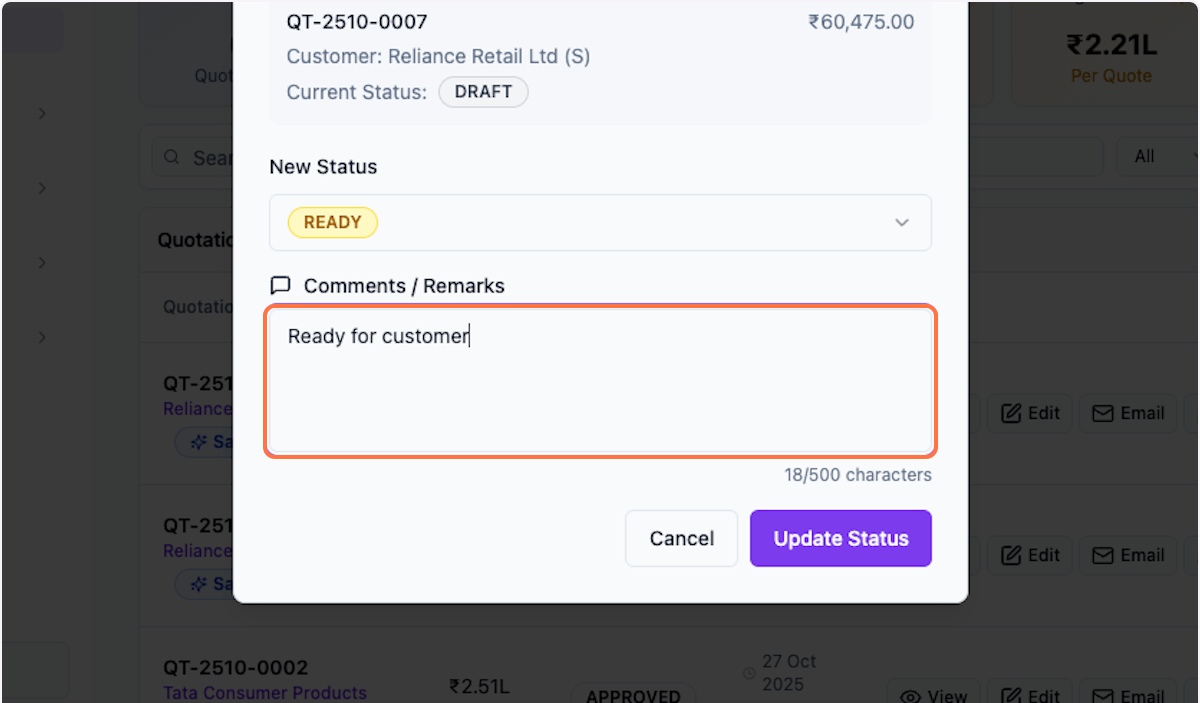Click the first row Email envelope icon
Image resolution: width=1200 pixels, height=703 pixels.
point(1102,413)
